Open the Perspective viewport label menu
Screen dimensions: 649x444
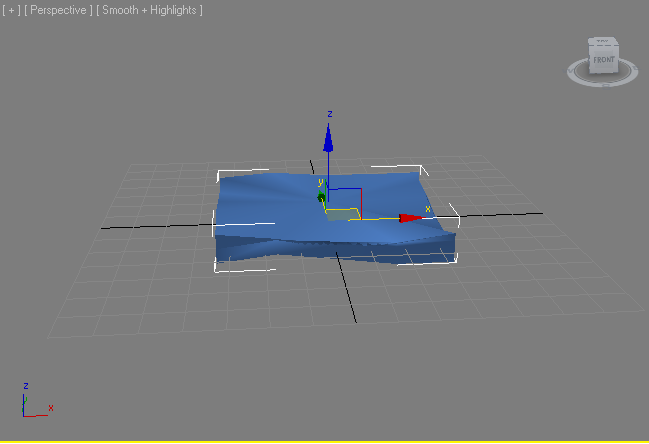pos(58,10)
